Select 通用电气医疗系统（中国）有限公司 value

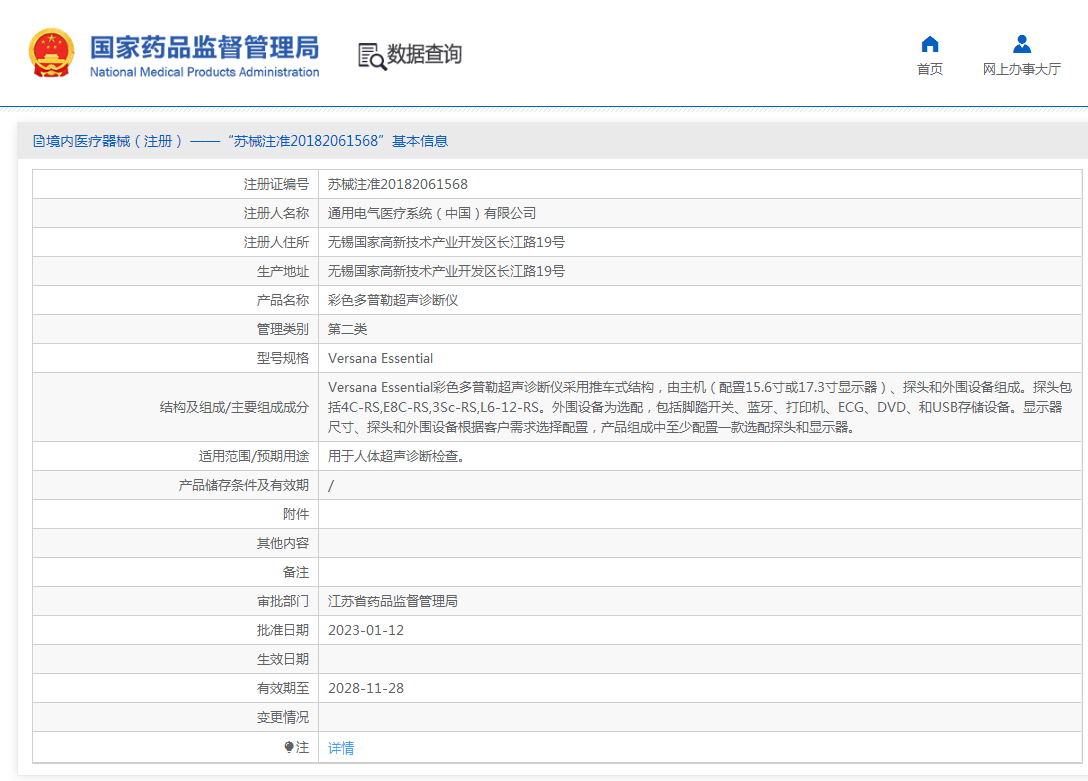pos(432,214)
